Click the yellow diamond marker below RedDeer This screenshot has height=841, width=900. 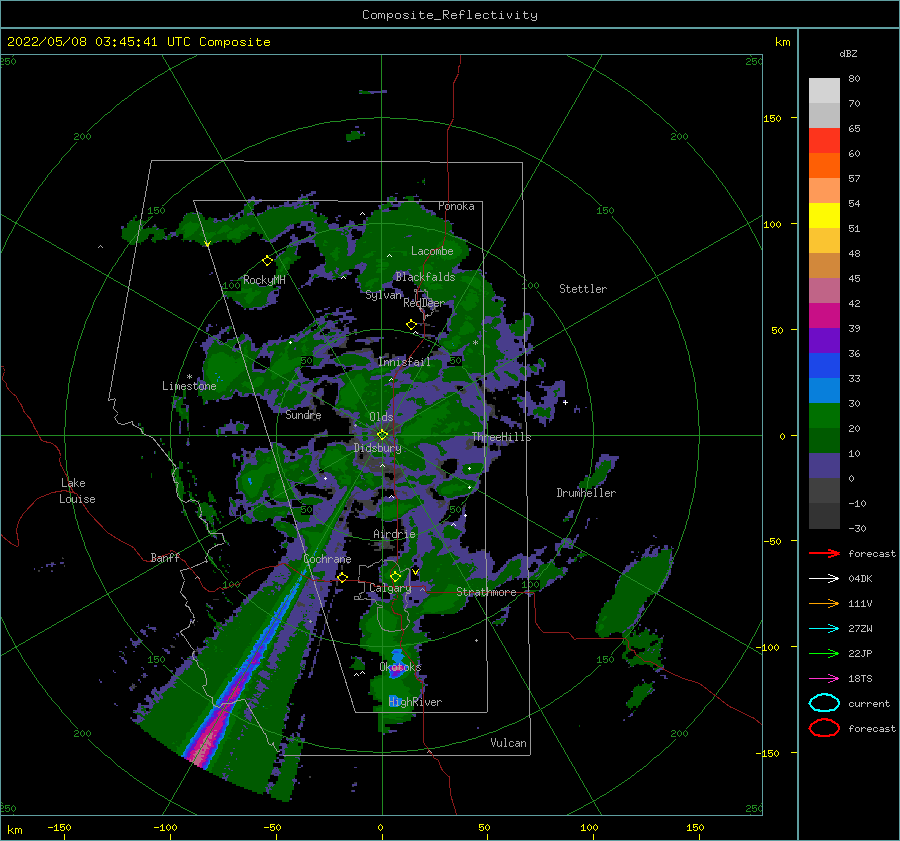(x=411, y=324)
